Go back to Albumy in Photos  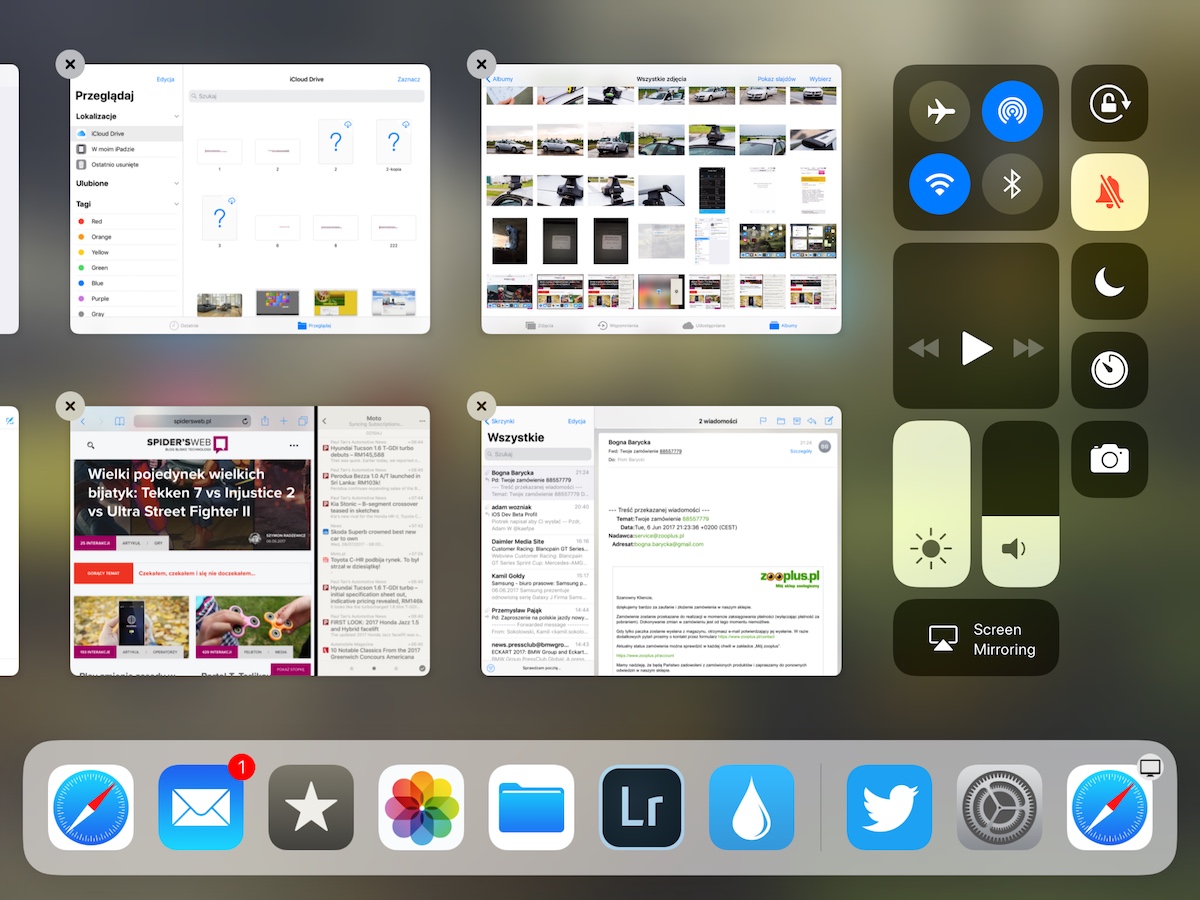click(499, 78)
